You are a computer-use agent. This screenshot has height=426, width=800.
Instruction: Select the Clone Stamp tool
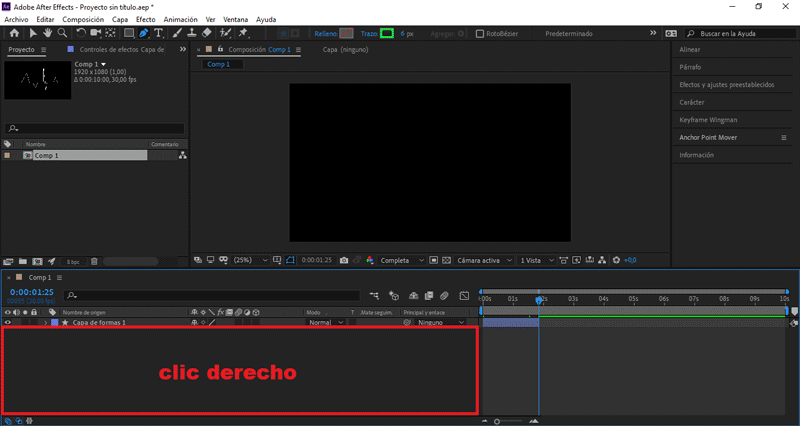click(x=192, y=33)
